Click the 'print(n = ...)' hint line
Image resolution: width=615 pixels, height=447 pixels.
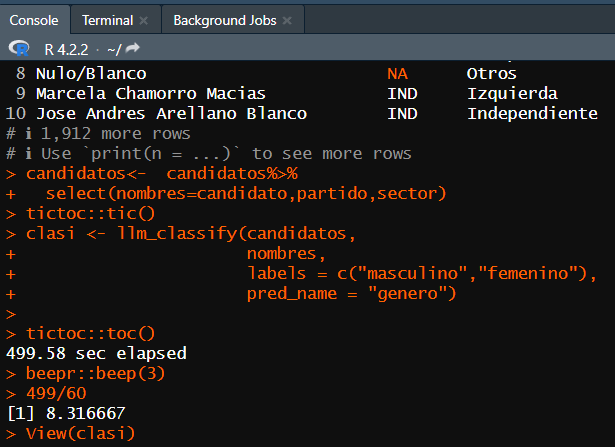[x=209, y=153]
